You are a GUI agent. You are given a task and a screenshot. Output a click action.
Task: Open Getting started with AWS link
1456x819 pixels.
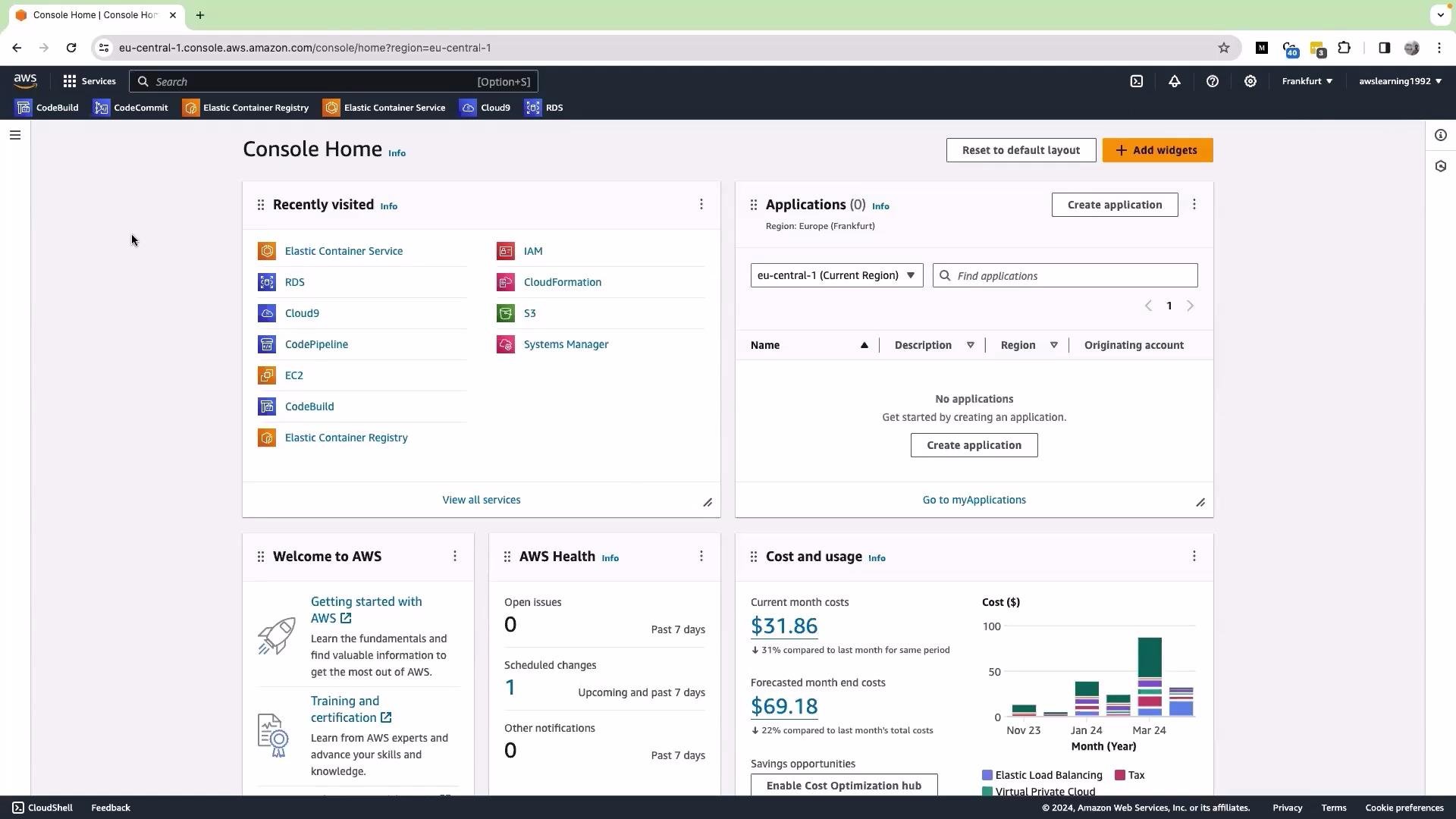pos(366,610)
